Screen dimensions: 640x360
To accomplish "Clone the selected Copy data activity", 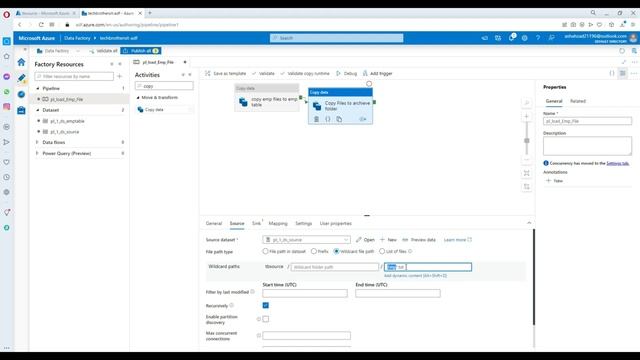I will (x=339, y=119).
